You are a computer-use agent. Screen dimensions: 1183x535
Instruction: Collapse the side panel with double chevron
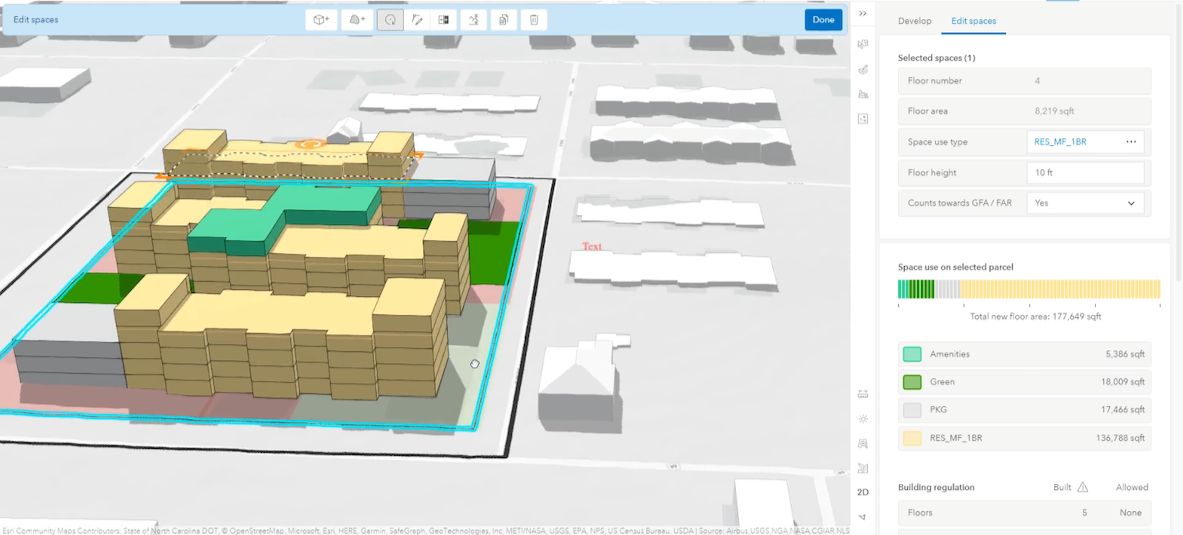pos(863,14)
